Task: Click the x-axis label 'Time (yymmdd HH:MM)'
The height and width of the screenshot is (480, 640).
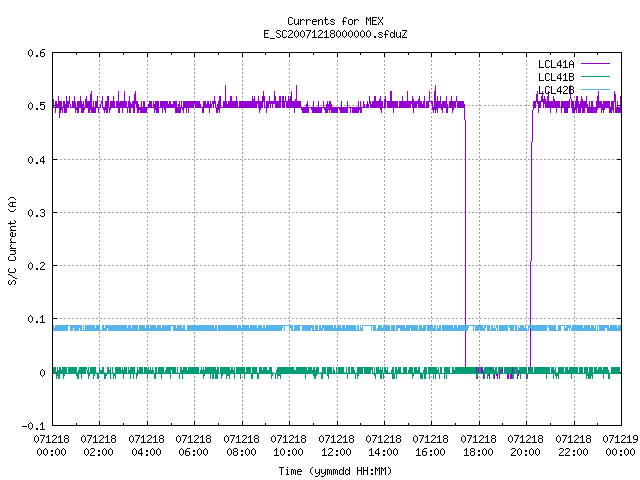Action: pos(335,471)
